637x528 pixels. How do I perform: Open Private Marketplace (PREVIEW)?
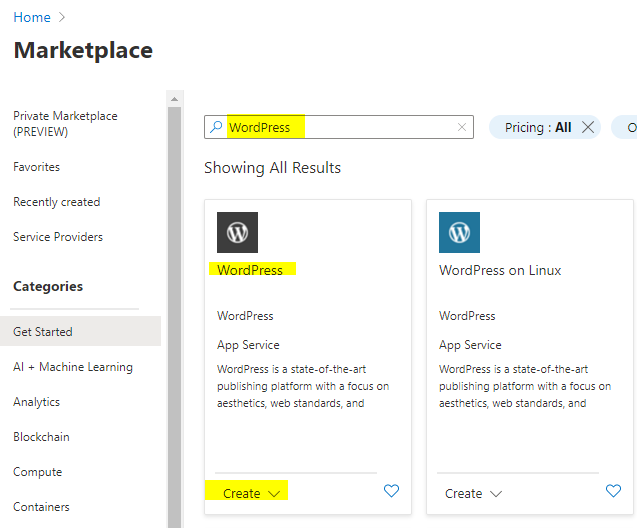pyautogui.click(x=65, y=123)
